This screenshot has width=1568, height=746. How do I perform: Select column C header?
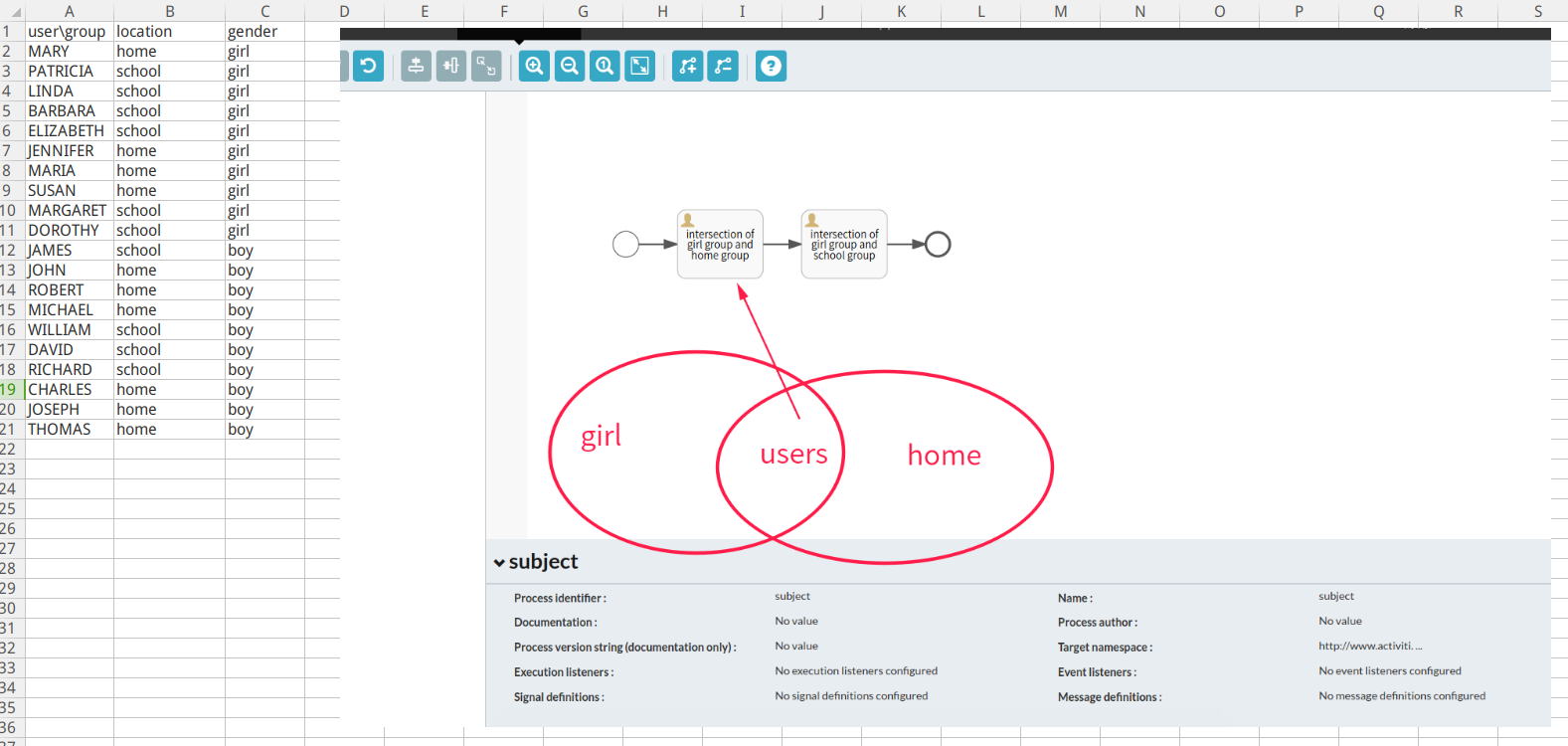tap(264, 11)
